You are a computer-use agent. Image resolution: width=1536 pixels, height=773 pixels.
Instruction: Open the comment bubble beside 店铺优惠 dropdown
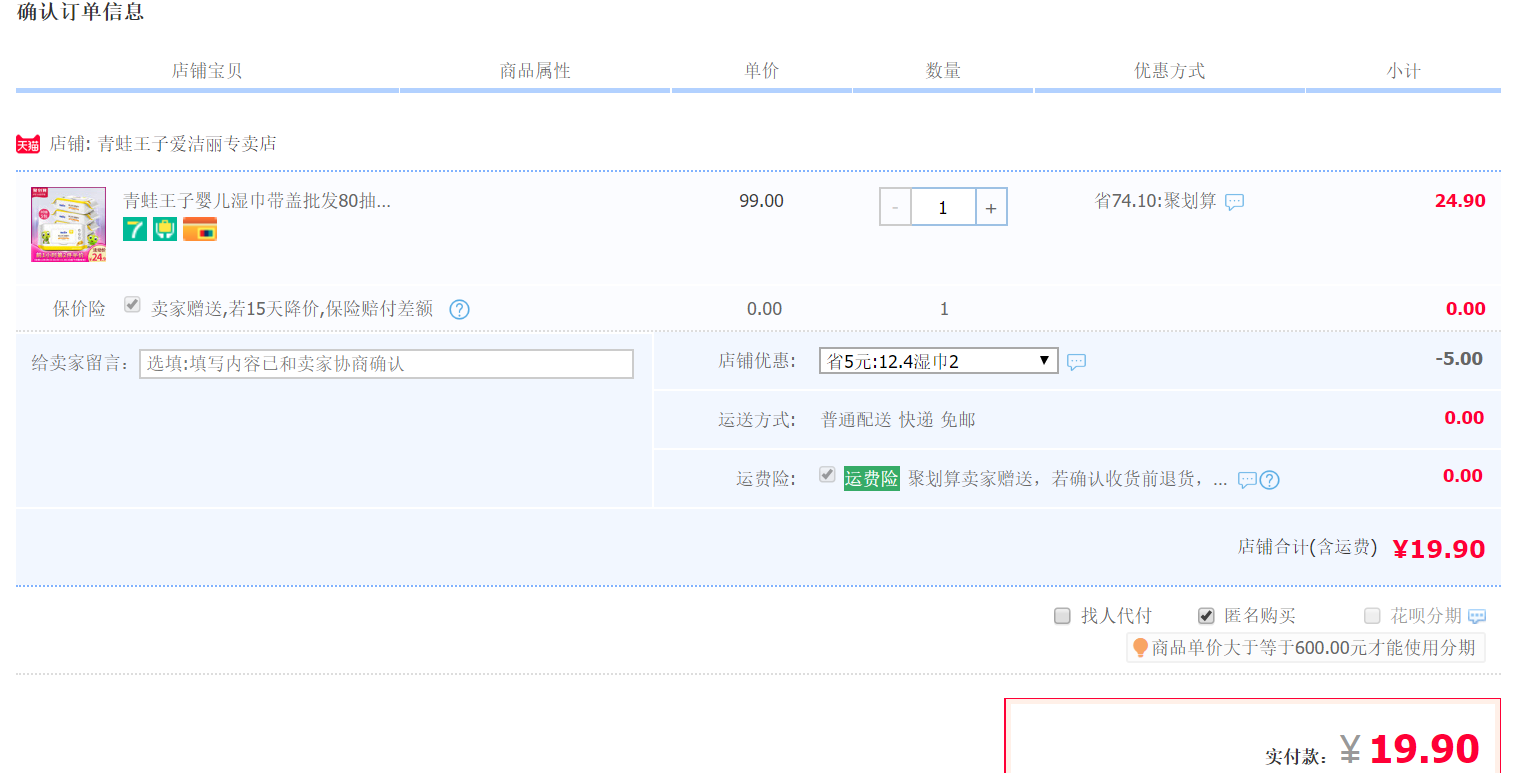click(x=1076, y=362)
